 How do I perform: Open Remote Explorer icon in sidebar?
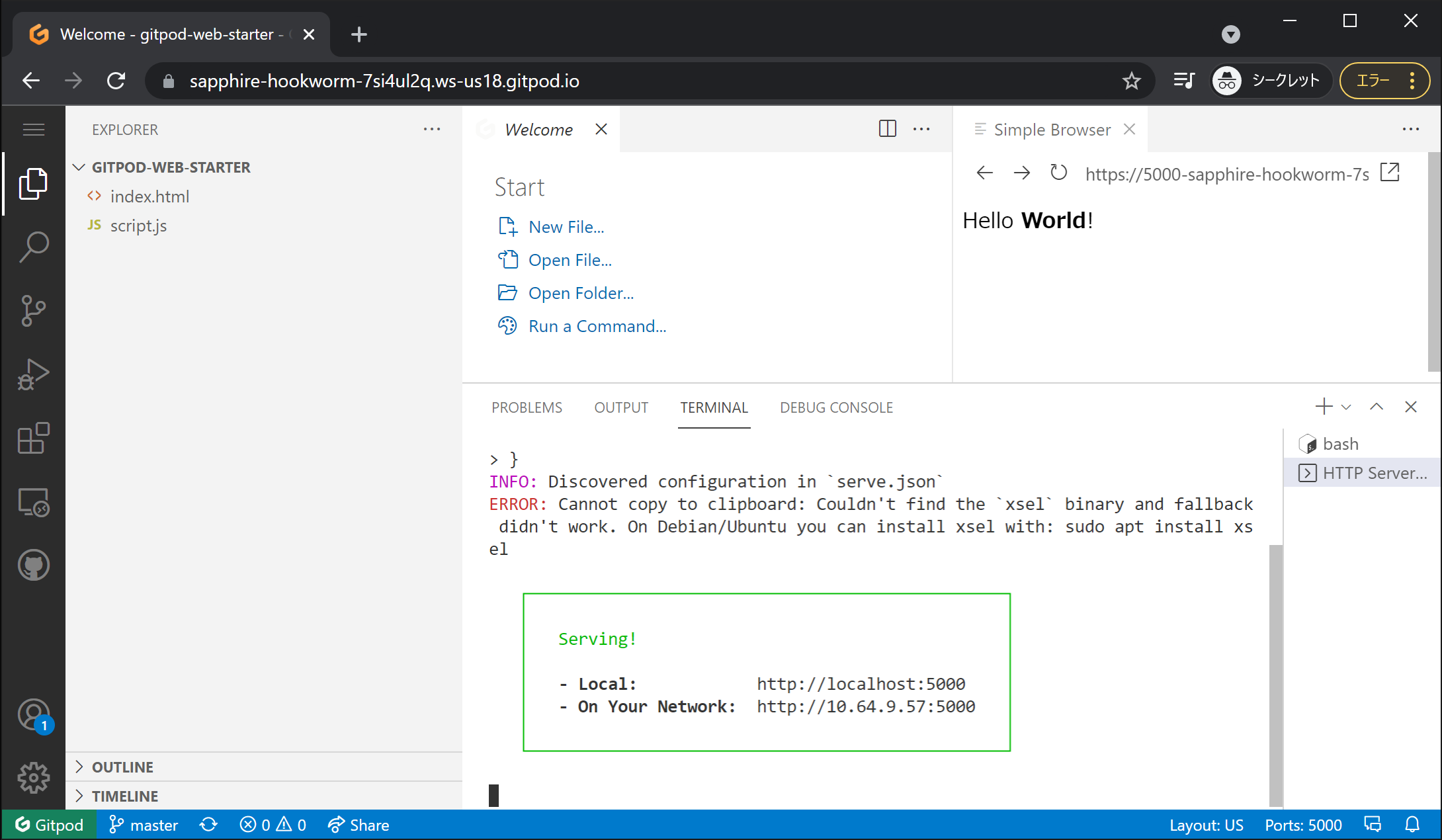33,502
